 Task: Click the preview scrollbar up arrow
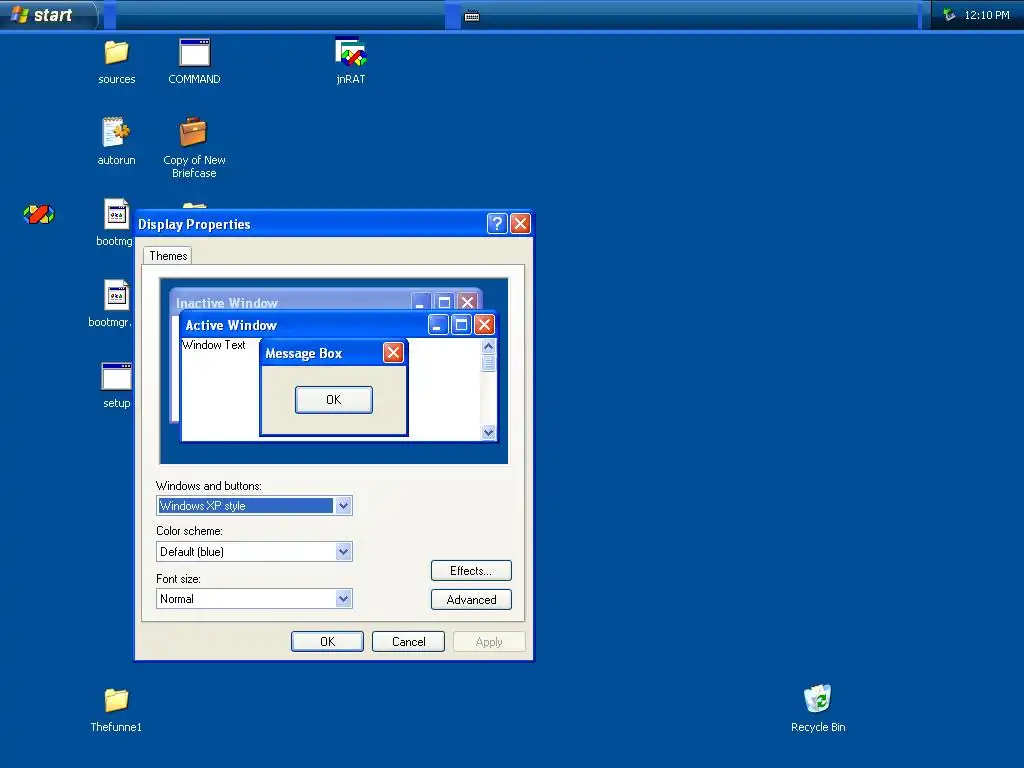coord(488,346)
